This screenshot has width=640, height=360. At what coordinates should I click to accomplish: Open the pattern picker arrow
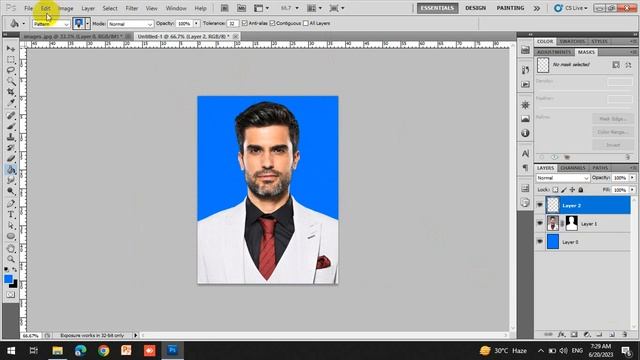(x=87, y=24)
